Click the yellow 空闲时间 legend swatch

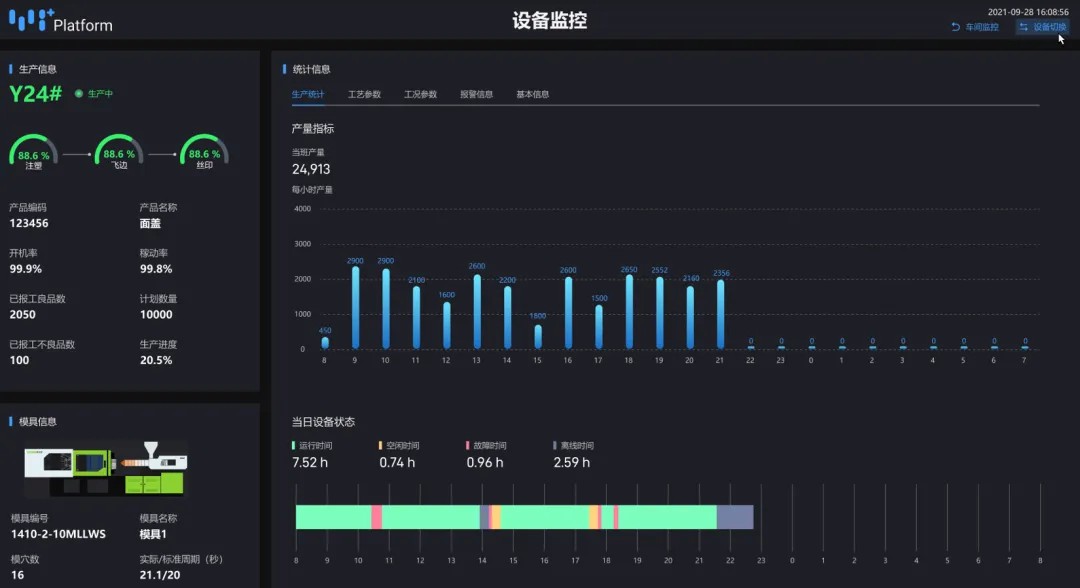click(381, 445)
